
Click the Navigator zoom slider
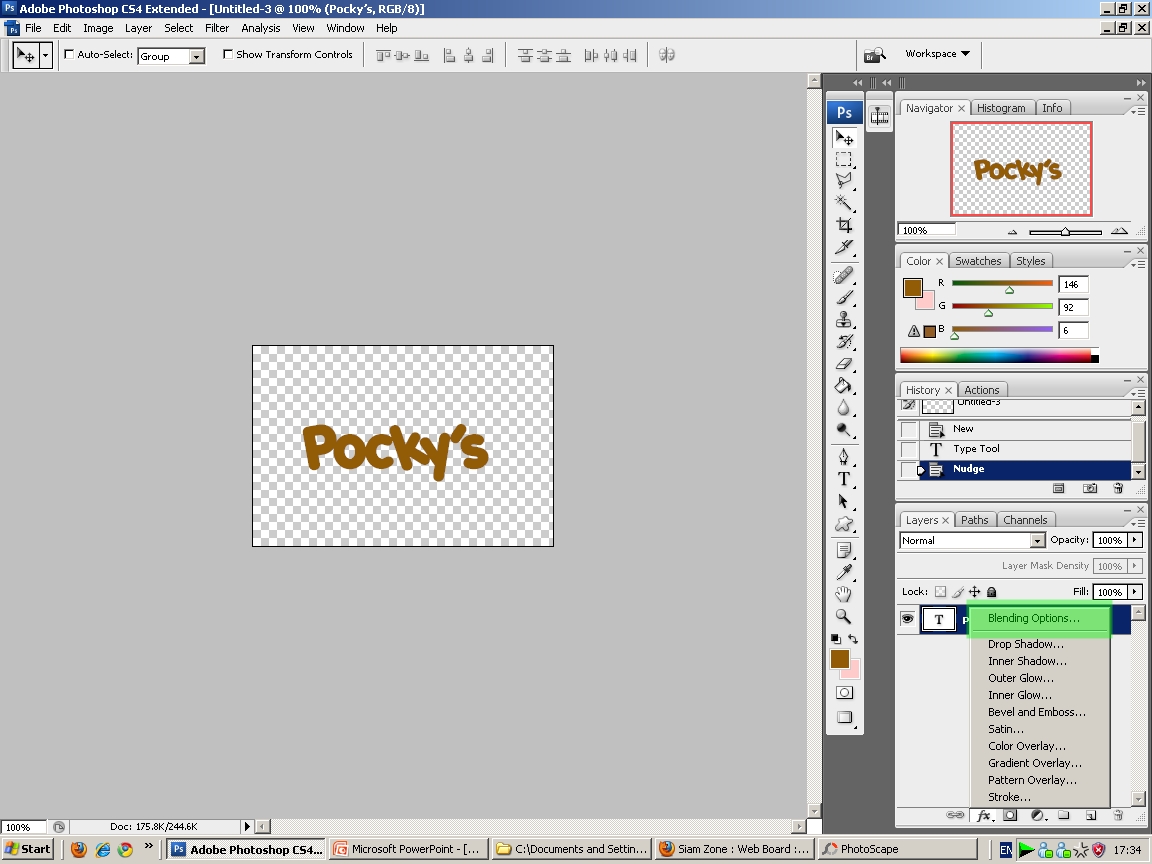(1065, 231)
